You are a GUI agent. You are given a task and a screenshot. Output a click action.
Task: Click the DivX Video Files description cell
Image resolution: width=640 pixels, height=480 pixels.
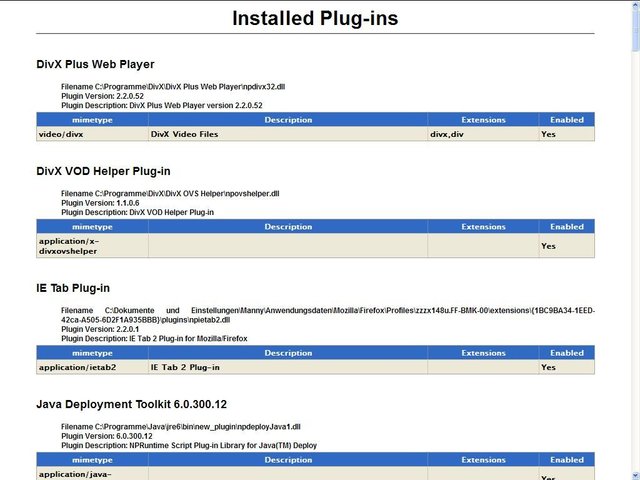pos(288,134)
